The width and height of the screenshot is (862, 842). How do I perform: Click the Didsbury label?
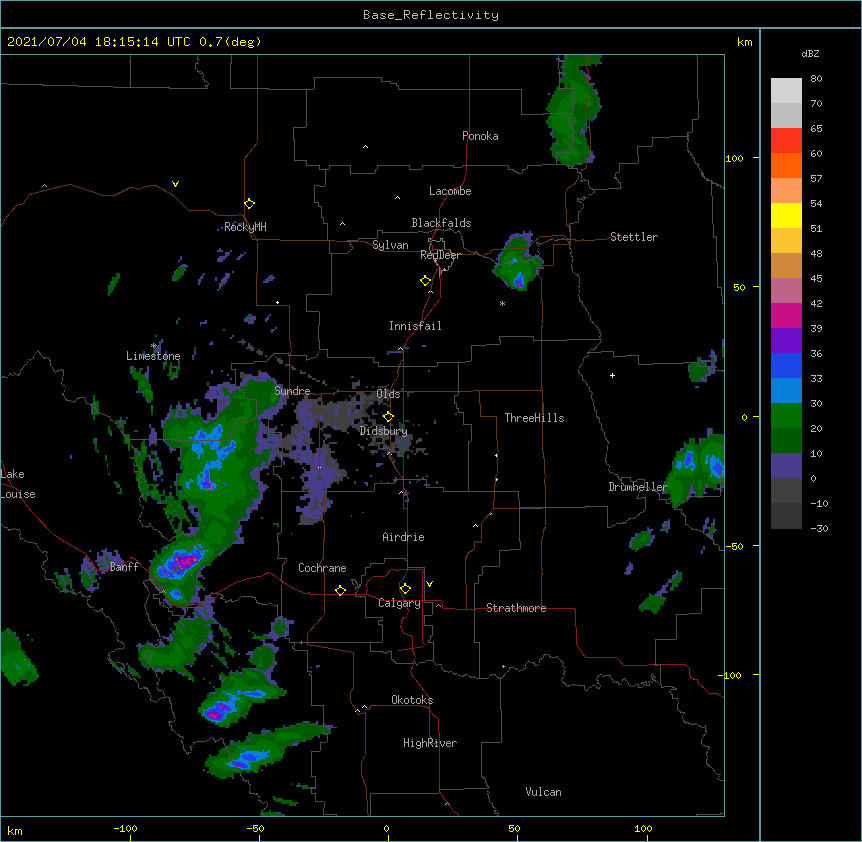tap(384, 431)
